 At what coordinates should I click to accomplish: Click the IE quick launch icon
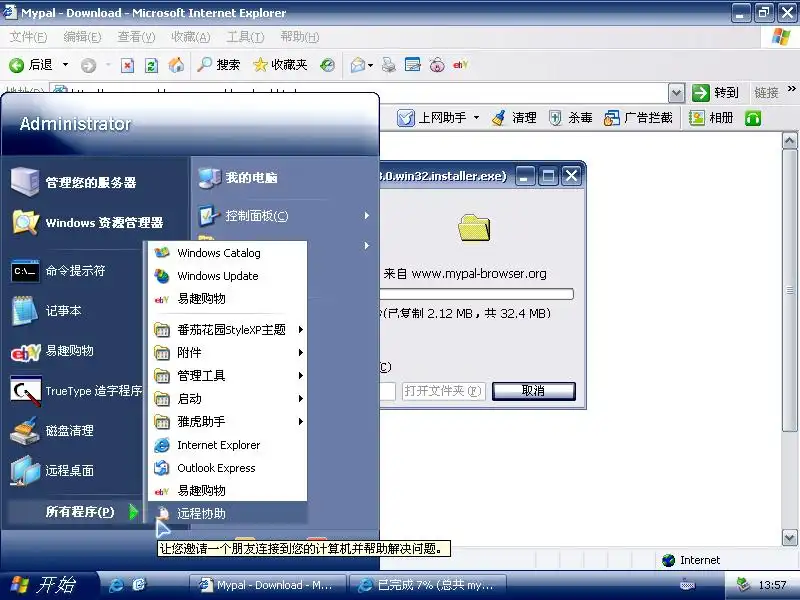[x=116, y=585]
